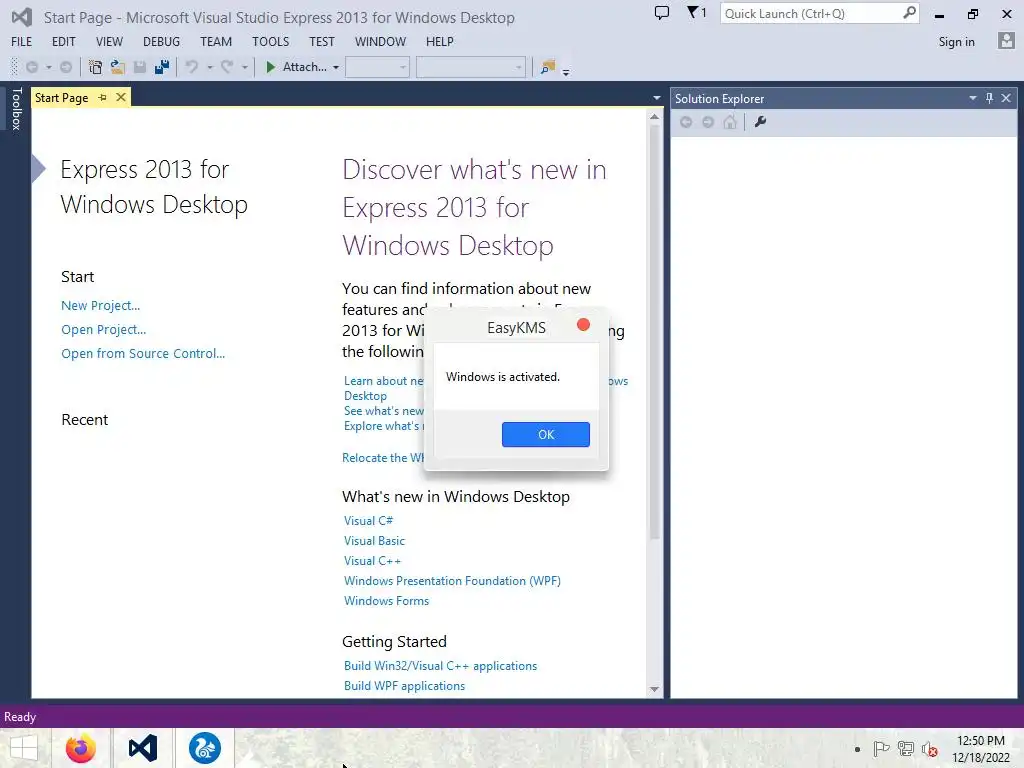Image resolution: width=1024 pixels, height=768 pixels.
Task: Click the Find in Files toolbar icon
Action: click(x=547, y=67)
